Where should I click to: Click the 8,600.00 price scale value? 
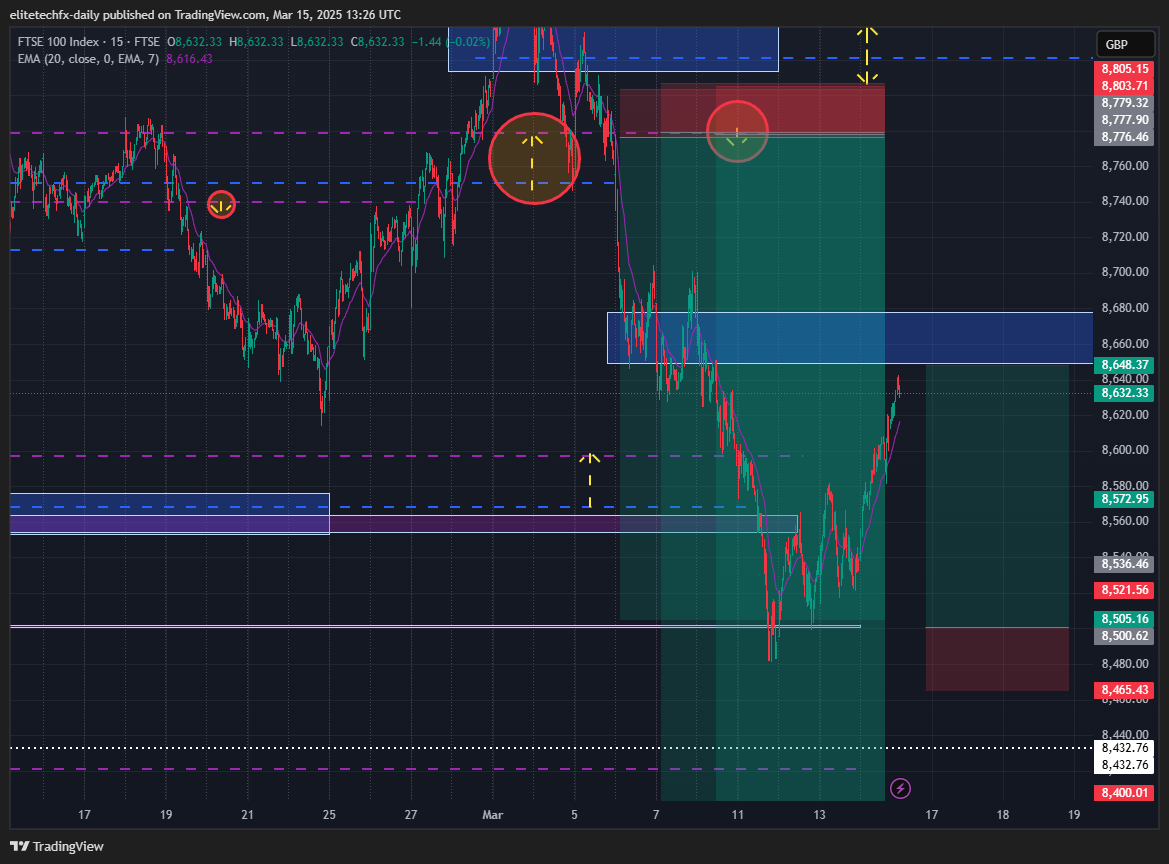tap(1124, 450)
